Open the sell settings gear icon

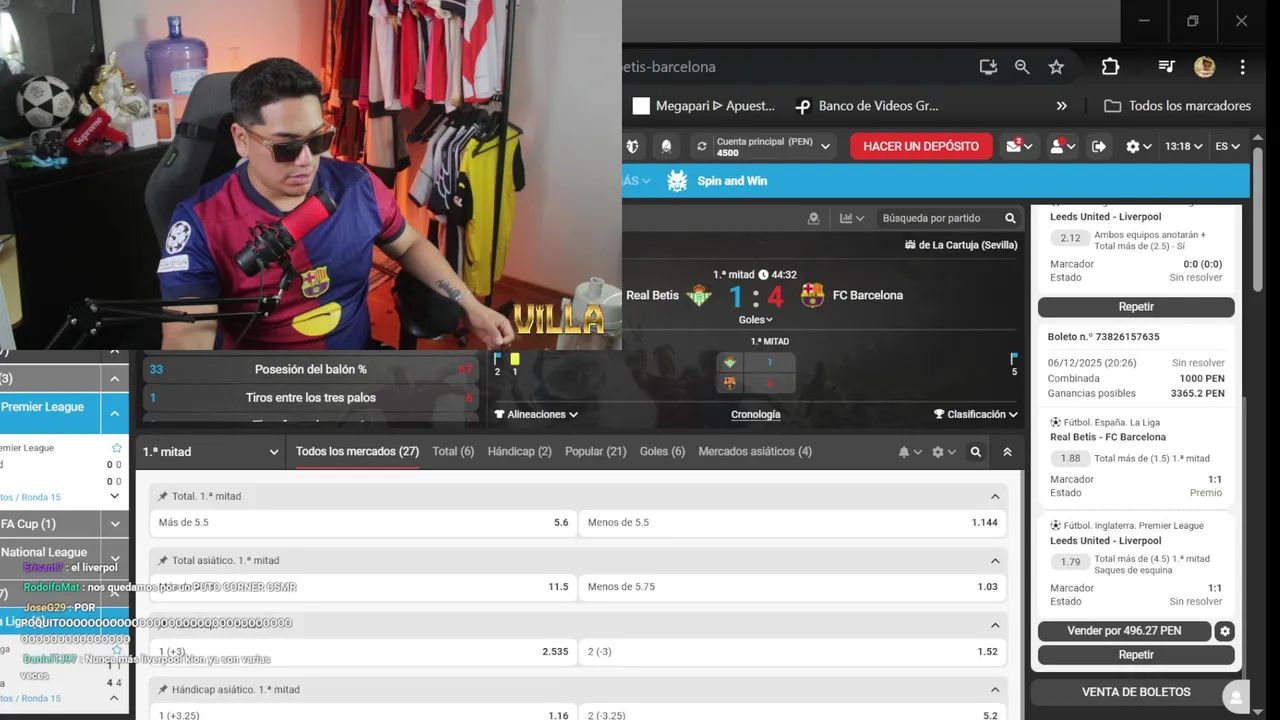(x=1225, y=631)
